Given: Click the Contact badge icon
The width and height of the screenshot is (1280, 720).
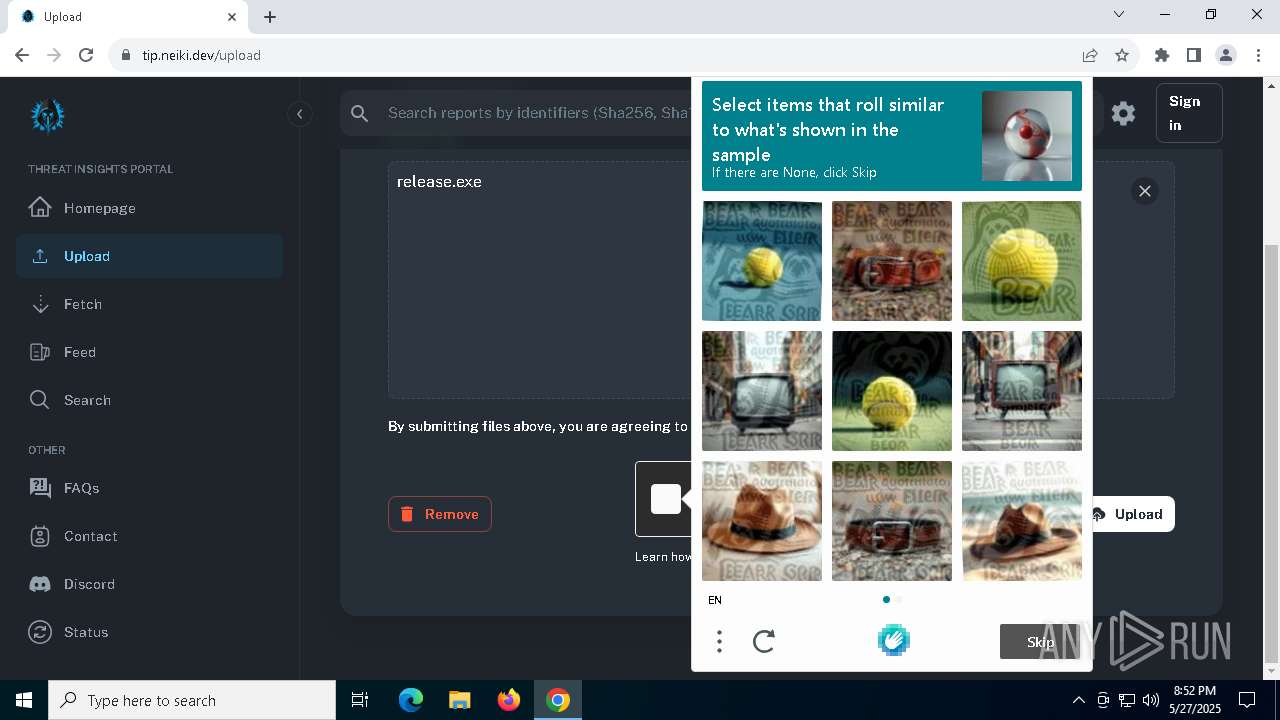Looking at the screenshot, I should pos(40,536).
